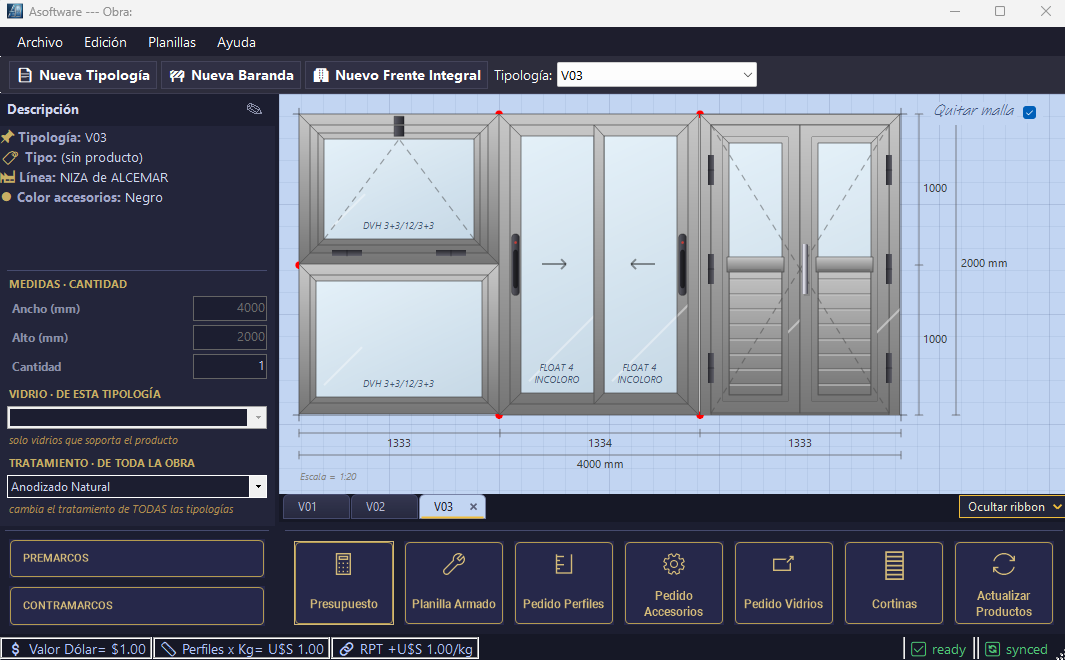Create a Nuevo Frente Integral
The image size is (1065, 660).
point(397,75)
